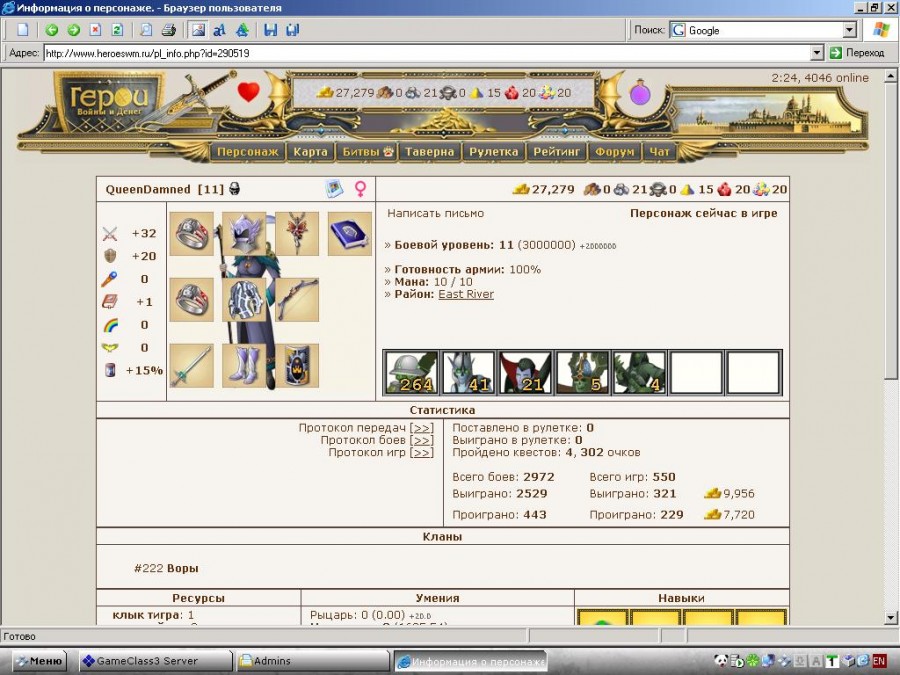Click the Переход go button
Screen dimensions: 900x675
coord(857,53)
